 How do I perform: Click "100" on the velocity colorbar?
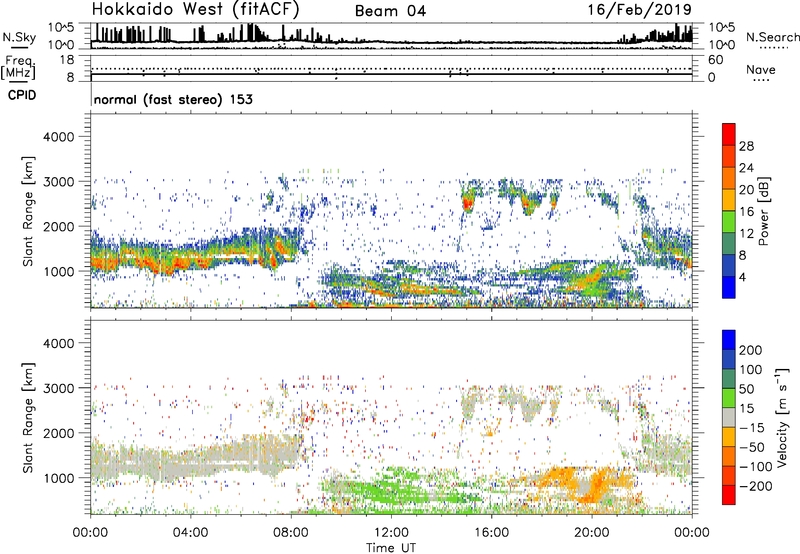pos(751,369)
